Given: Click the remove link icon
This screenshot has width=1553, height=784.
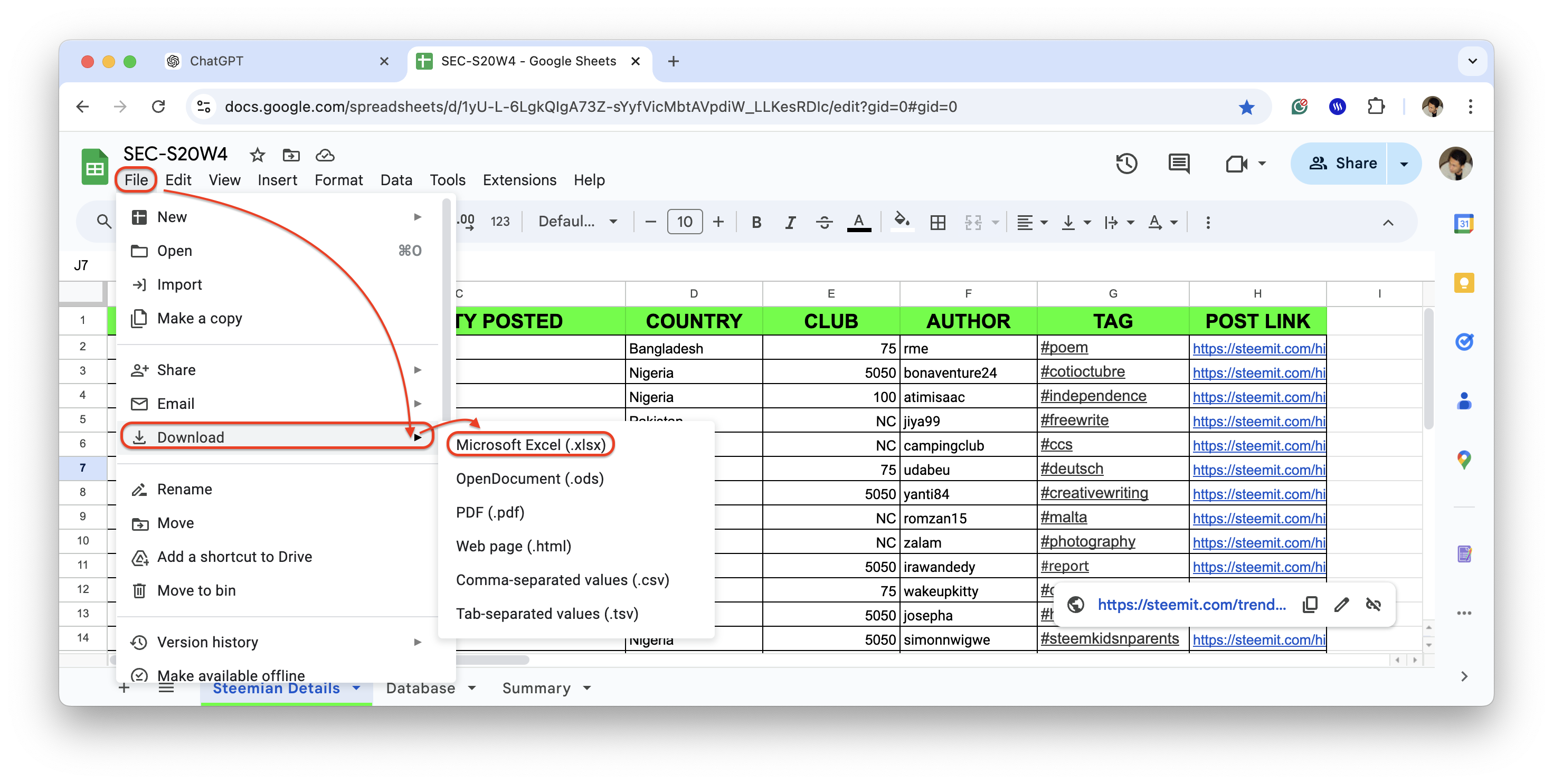Looking at the screenshot, I should pyautogui.click(x=1373, y=605).
